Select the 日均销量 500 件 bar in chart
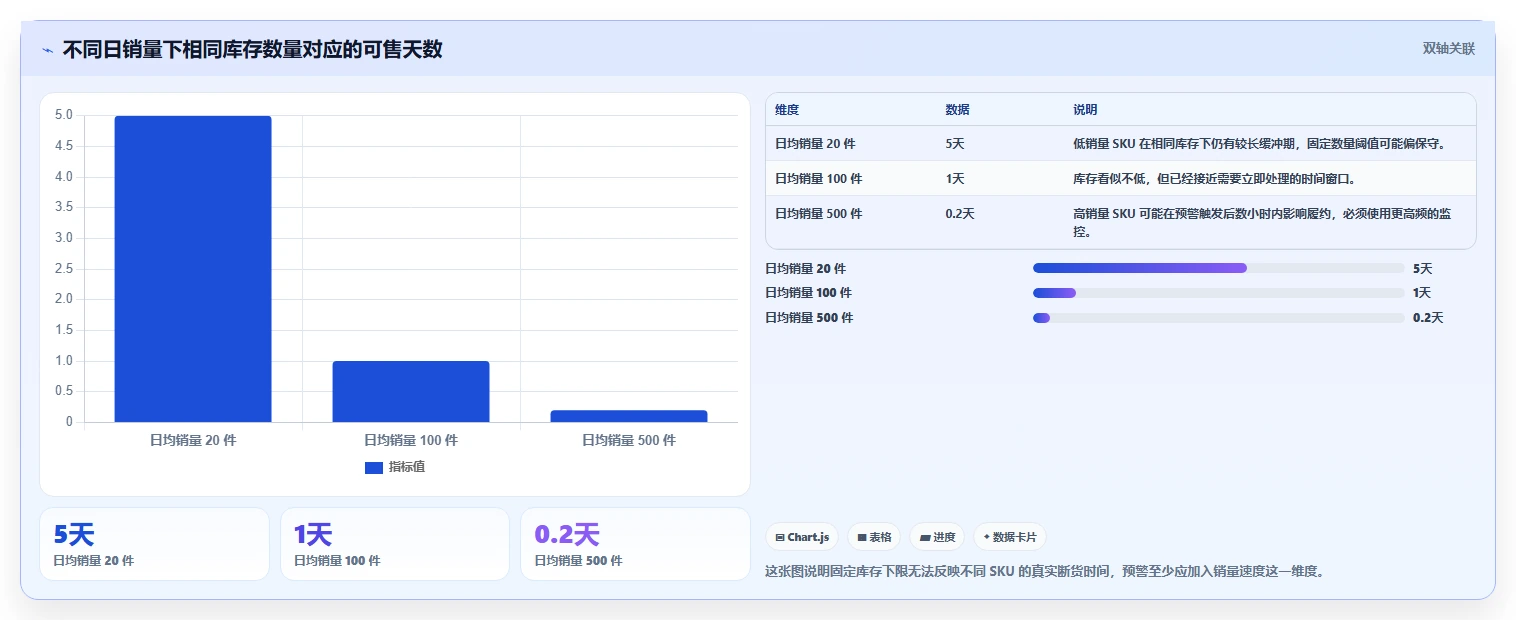This screenshot has height=620, width=1516. pos(629,416)
